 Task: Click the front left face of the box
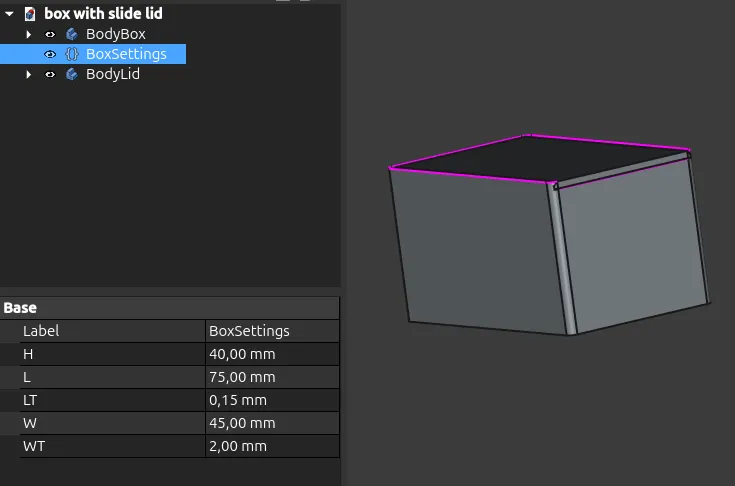478,253
